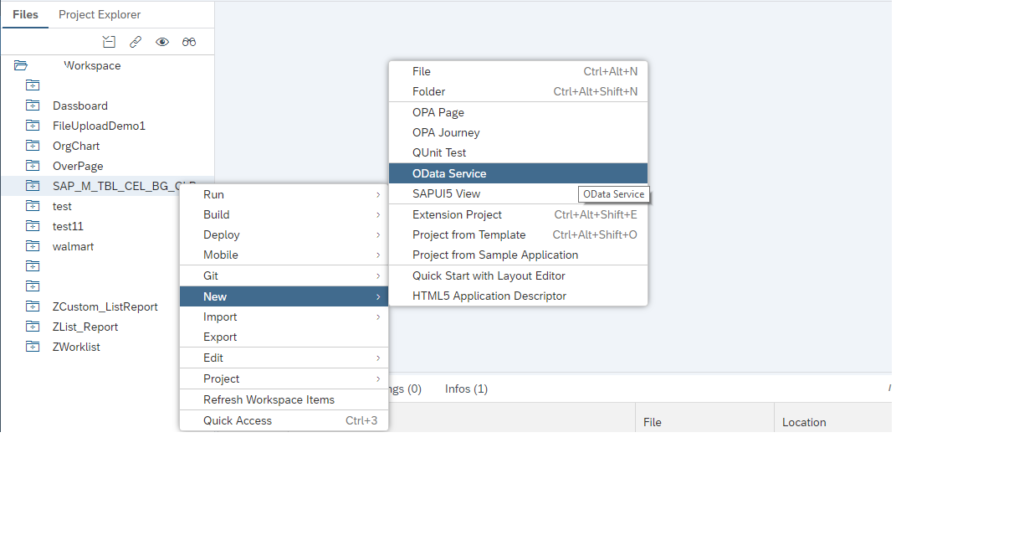Image resolution: width=1024 pixels, height=556 pixels.
Task: Click the walmart project folder icon
Action: (x=32, y=246)
